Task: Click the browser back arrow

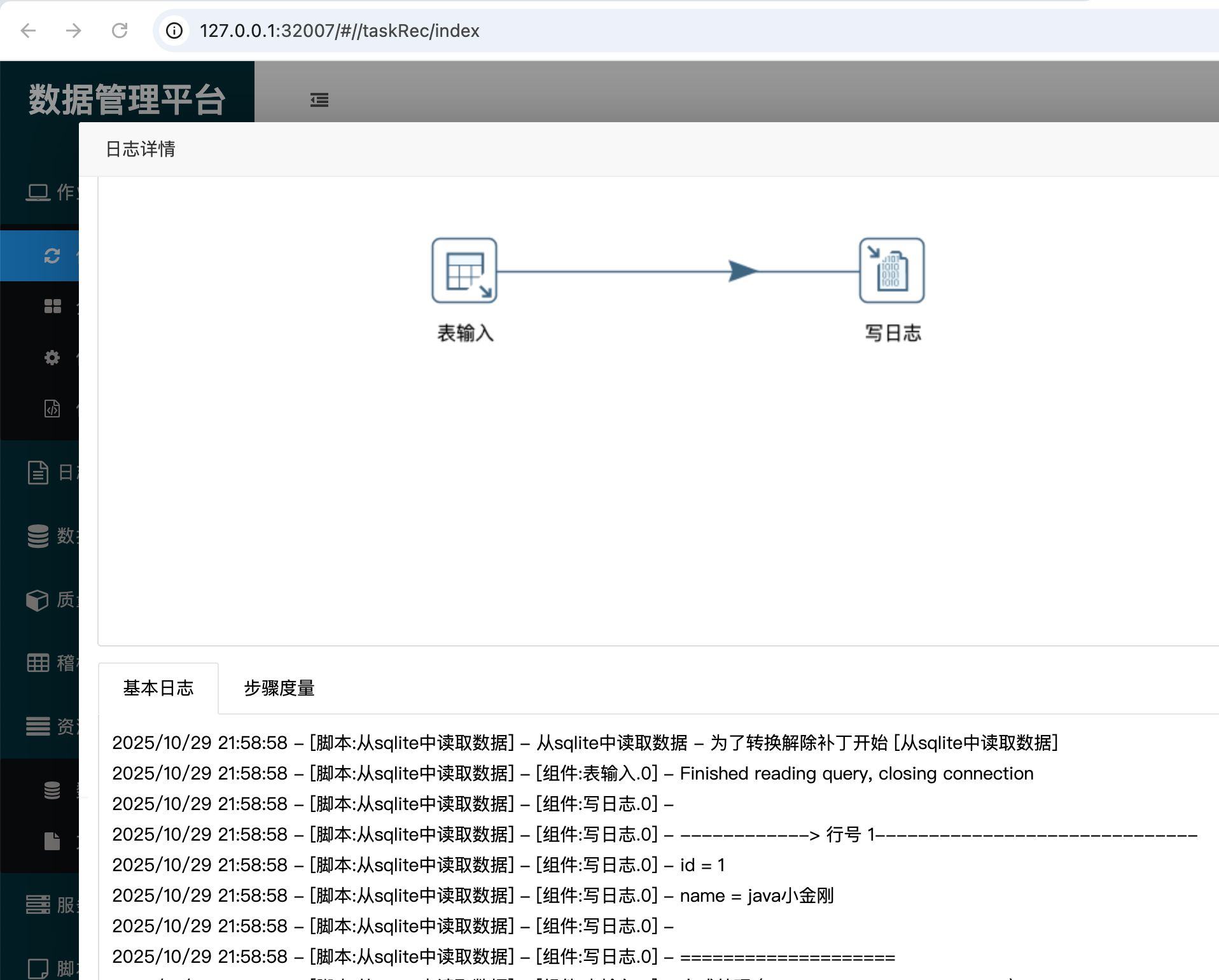Action: (x=28, y=31)
